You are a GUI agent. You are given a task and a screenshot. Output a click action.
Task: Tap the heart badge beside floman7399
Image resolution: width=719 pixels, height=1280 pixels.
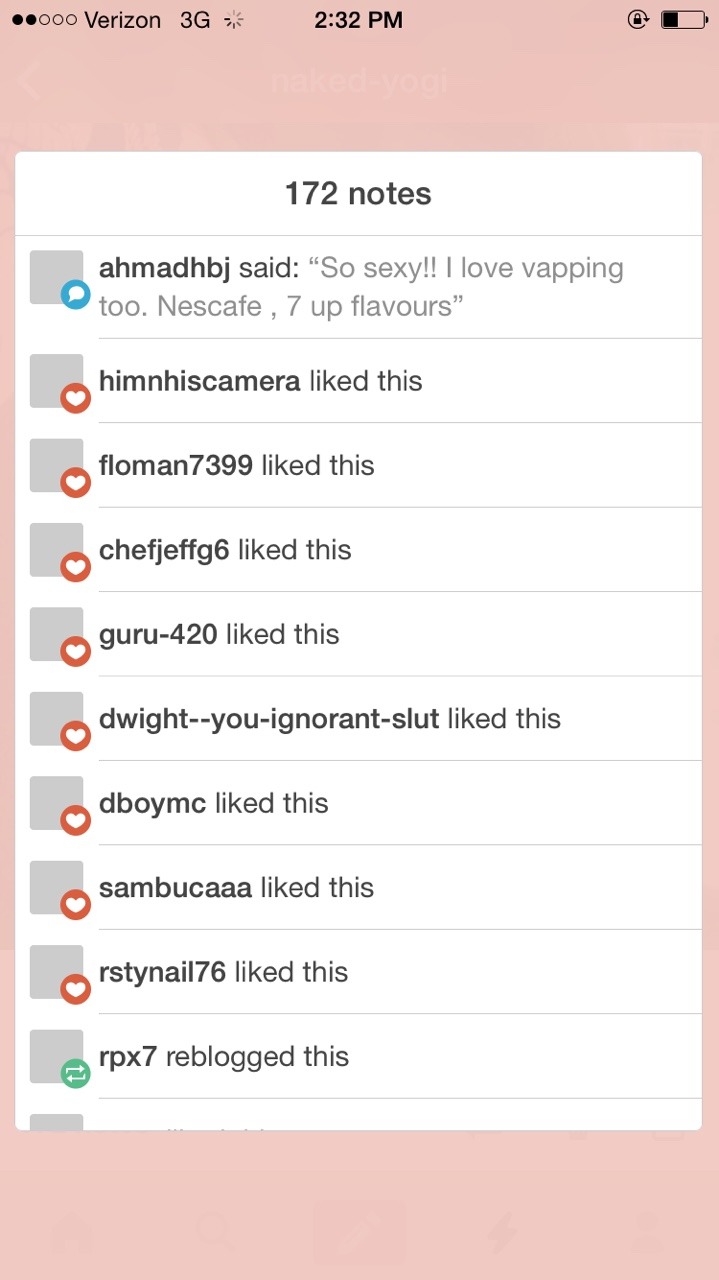tap(76, 483)
